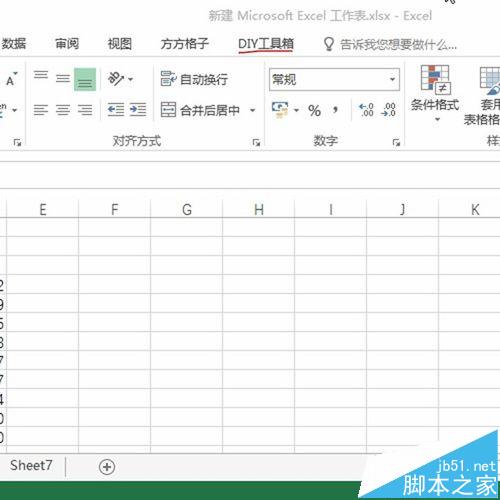Apply comma style
The height and width of the screenshot is (500, 500).
pyautogui.click(x=335, y=110)
